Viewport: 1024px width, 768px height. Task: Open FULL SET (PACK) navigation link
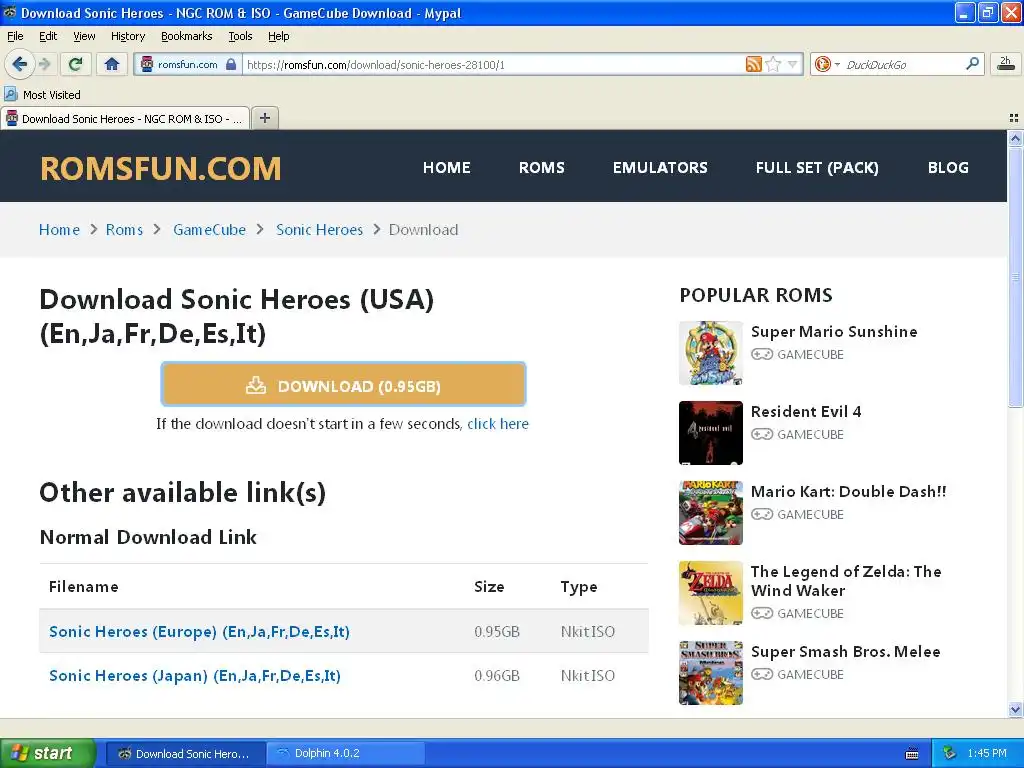coord(817,168)
